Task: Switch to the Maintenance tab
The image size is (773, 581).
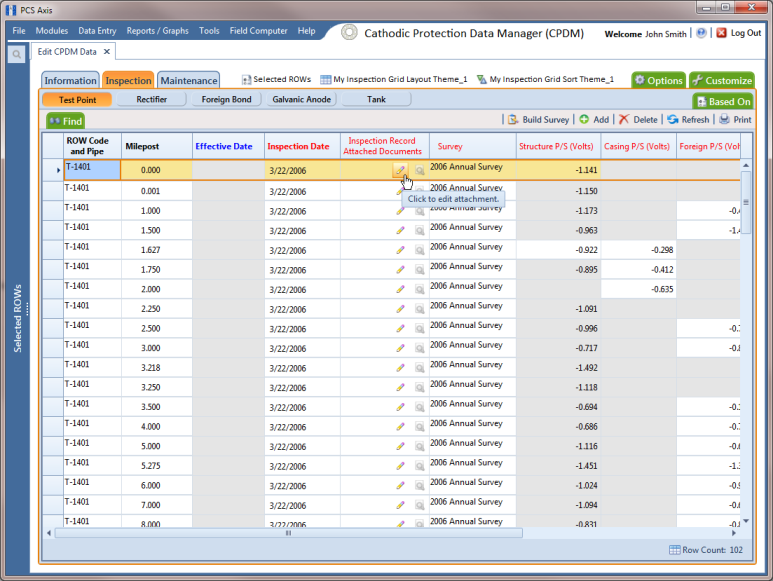Action: point(189,80)
